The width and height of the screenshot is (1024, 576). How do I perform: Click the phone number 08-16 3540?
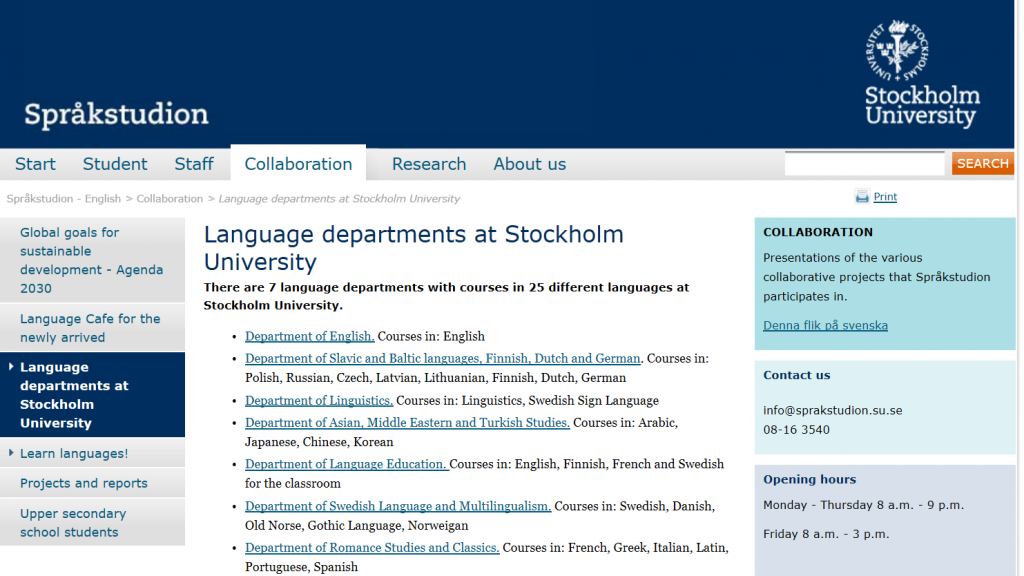[x=796, y=430]
